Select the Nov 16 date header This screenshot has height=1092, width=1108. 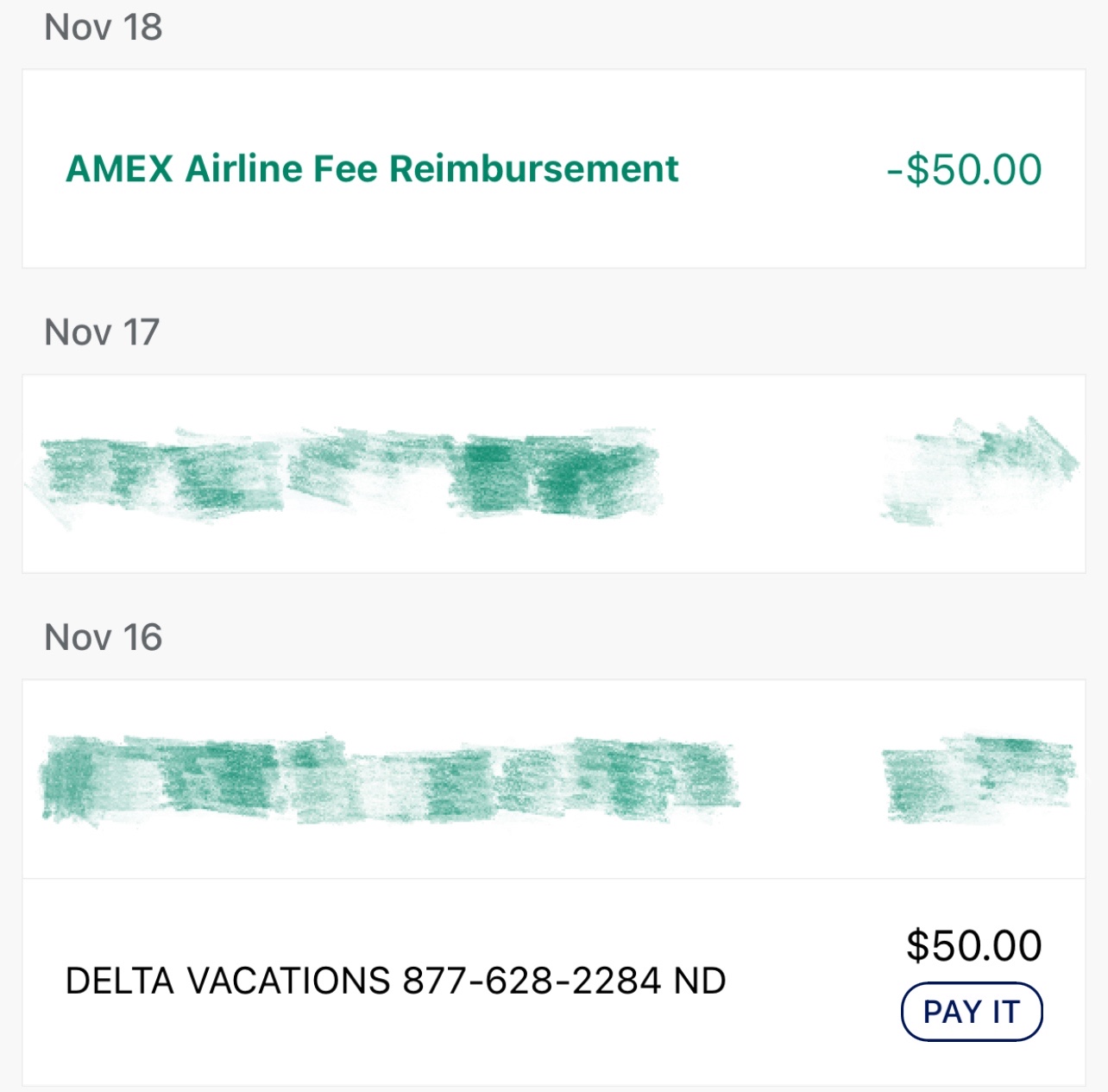point(104,636)
